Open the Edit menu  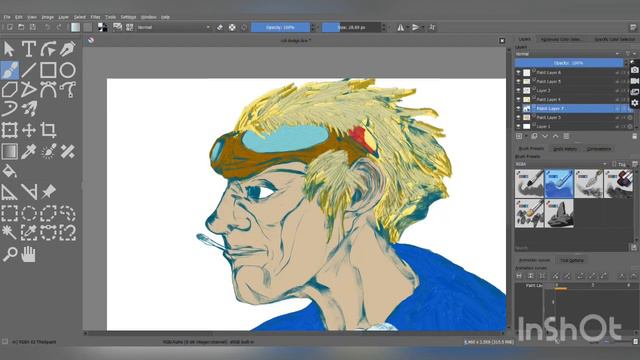[x=19, y=17]
